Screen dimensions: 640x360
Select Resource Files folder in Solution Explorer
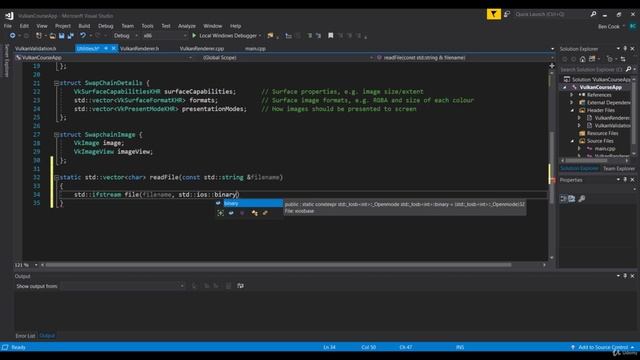602,133
